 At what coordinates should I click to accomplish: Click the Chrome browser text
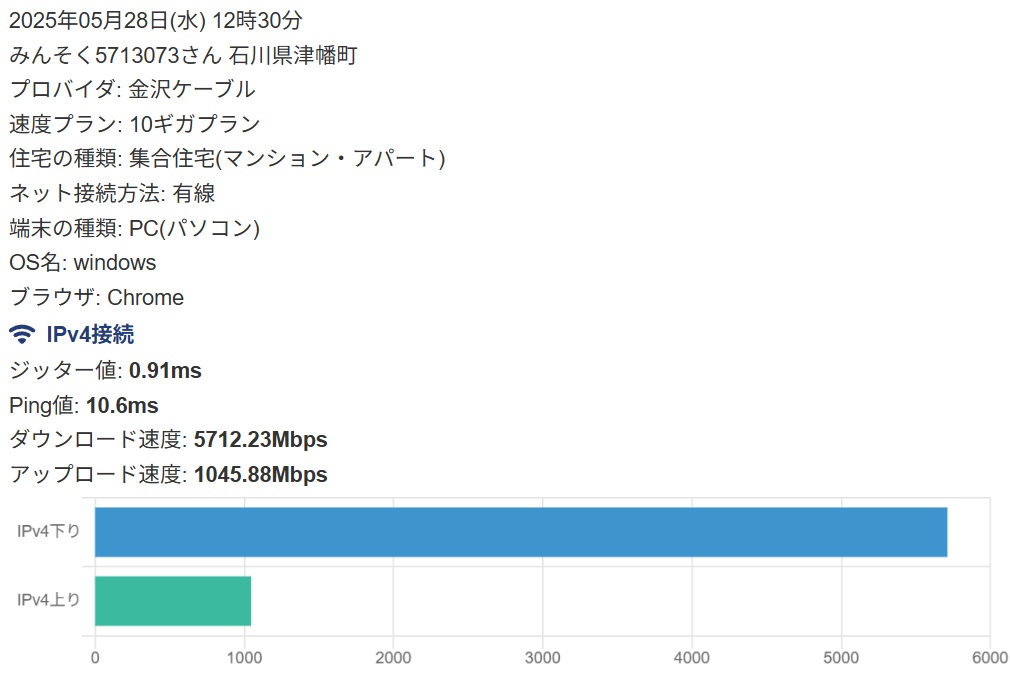coord(146,297)
